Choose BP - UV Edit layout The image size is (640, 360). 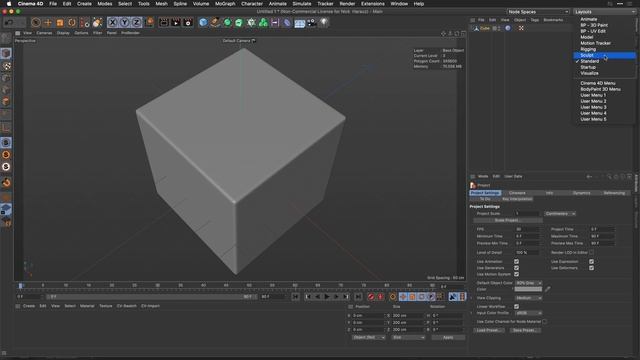click(593, 31)
